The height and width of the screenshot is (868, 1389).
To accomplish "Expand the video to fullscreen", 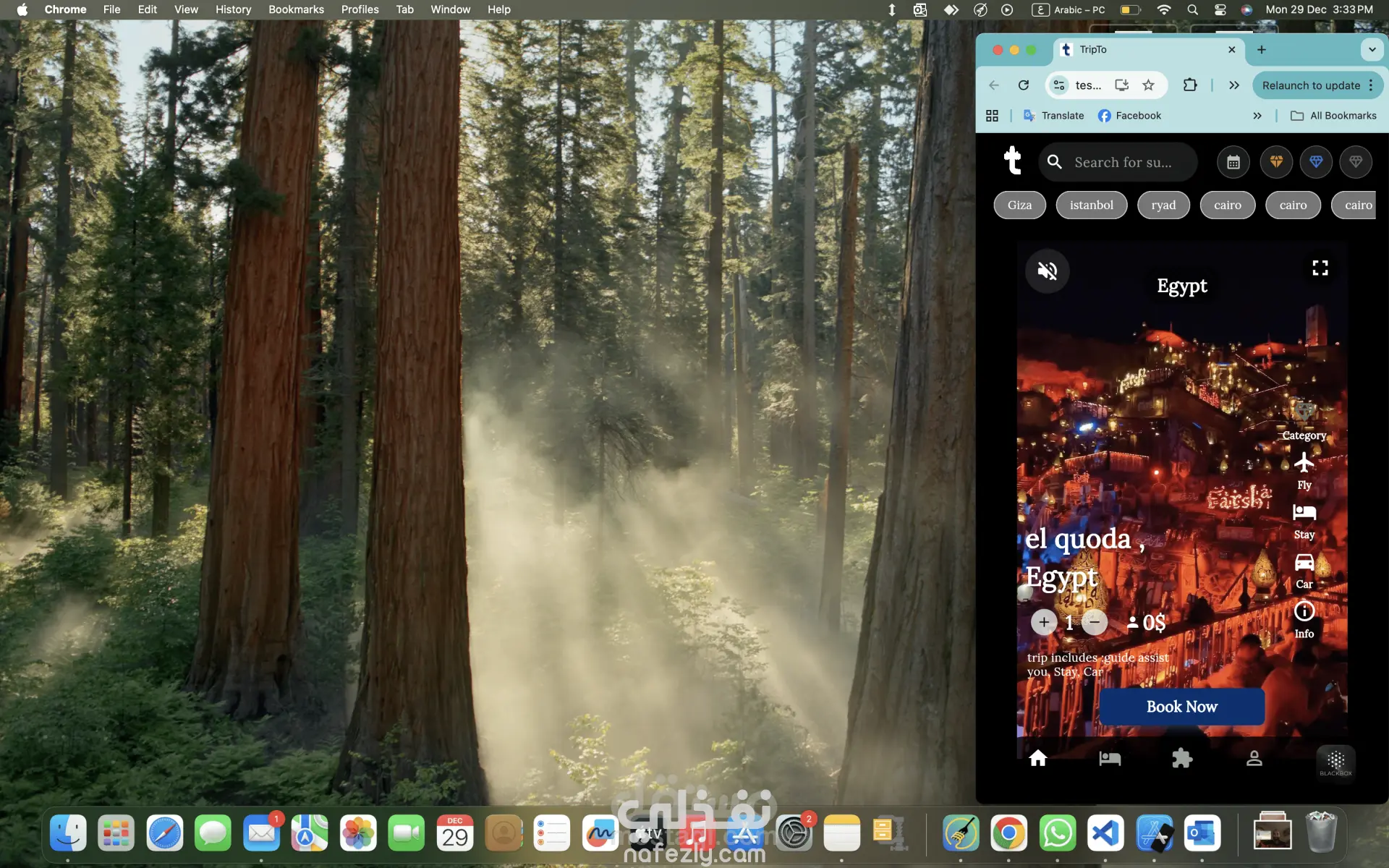I will 1320,268.
